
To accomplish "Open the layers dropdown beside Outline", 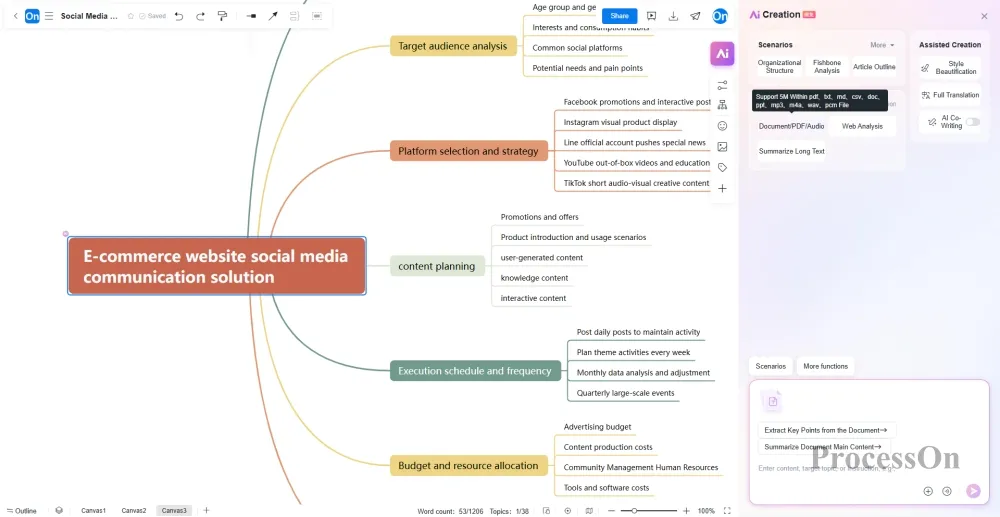I will (59, 510).
